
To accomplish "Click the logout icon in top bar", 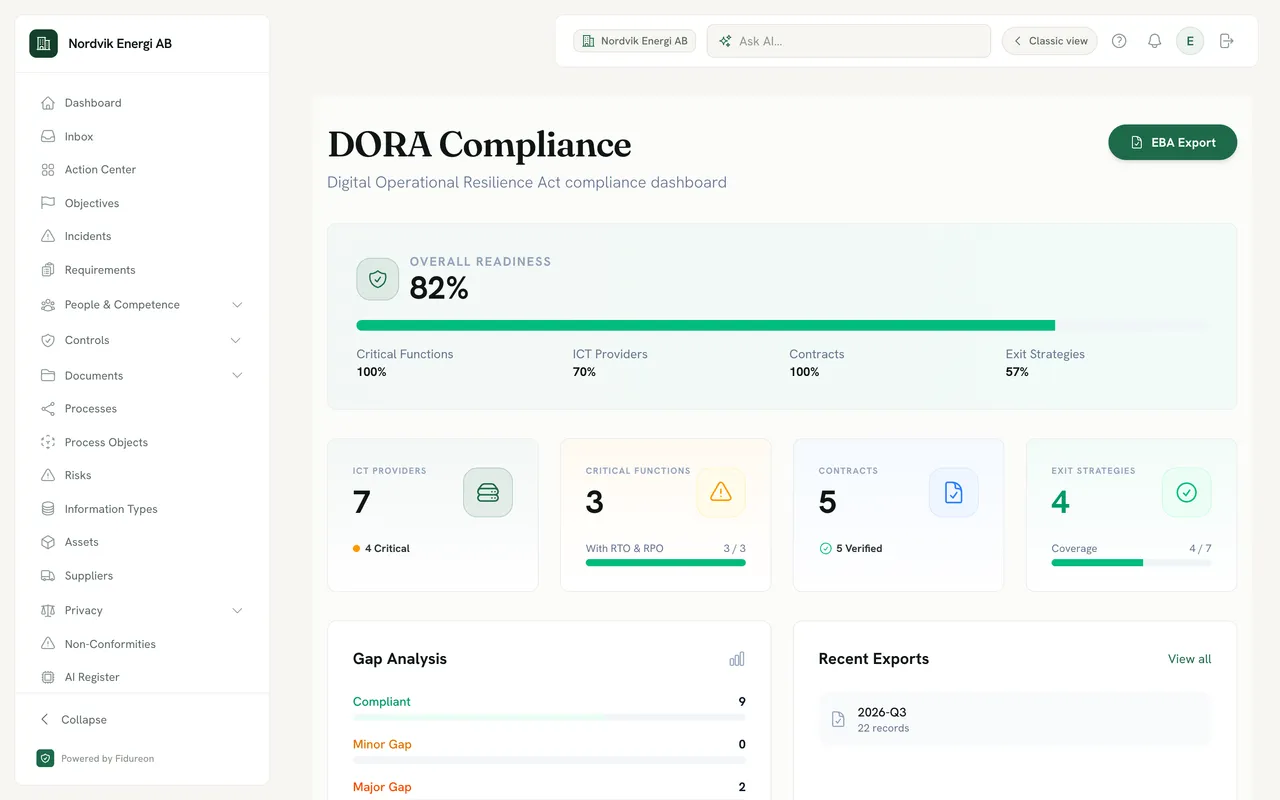I will [x=1227, y=41].
